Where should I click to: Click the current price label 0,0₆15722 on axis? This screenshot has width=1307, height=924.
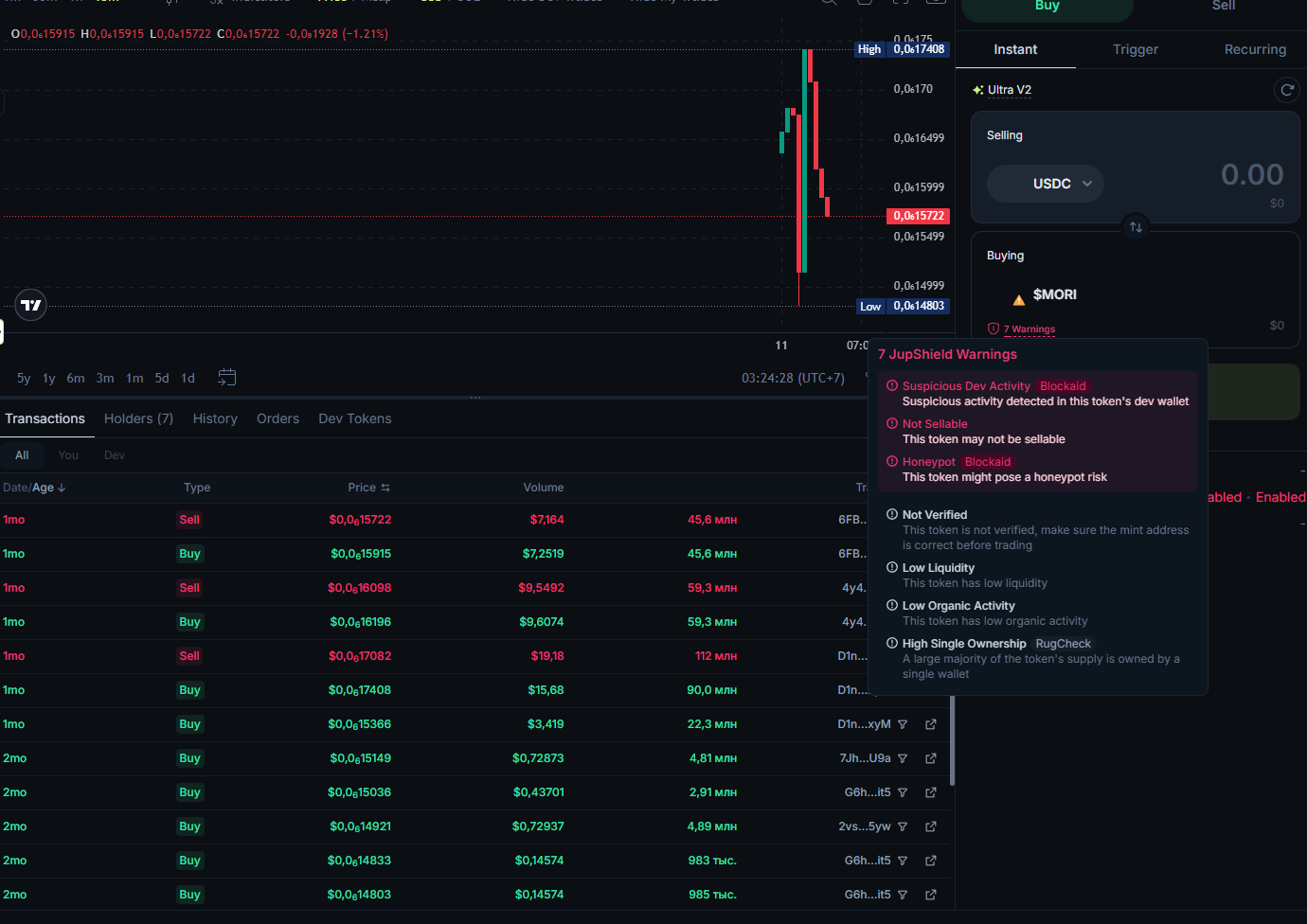click(918, 216)
